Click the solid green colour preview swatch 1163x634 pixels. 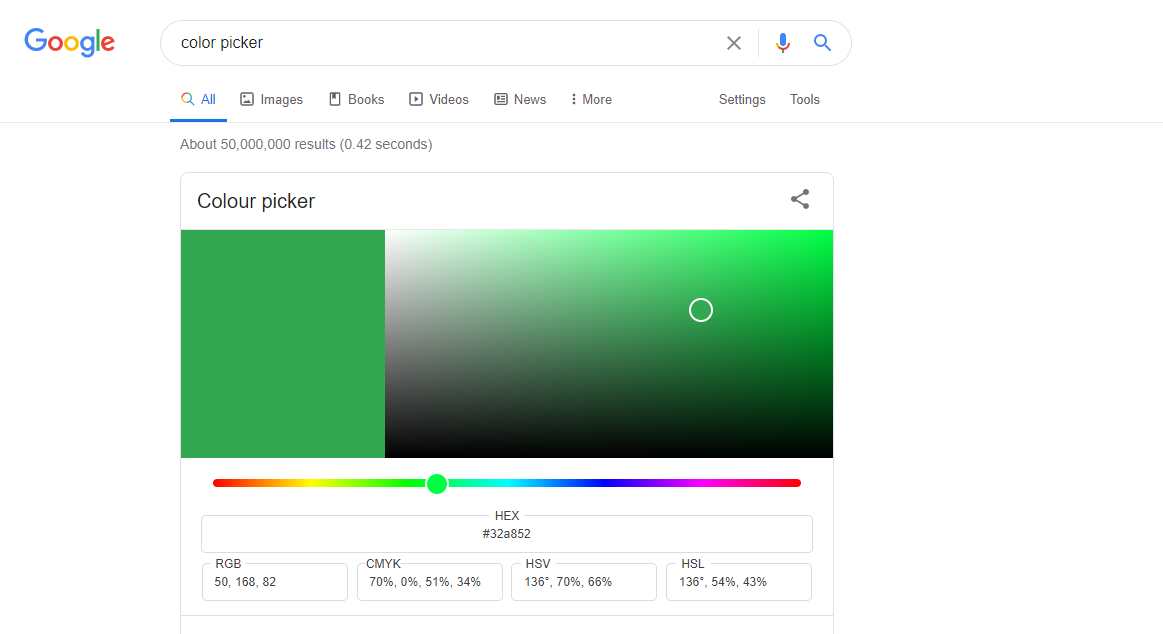click(x=283, y=344)
